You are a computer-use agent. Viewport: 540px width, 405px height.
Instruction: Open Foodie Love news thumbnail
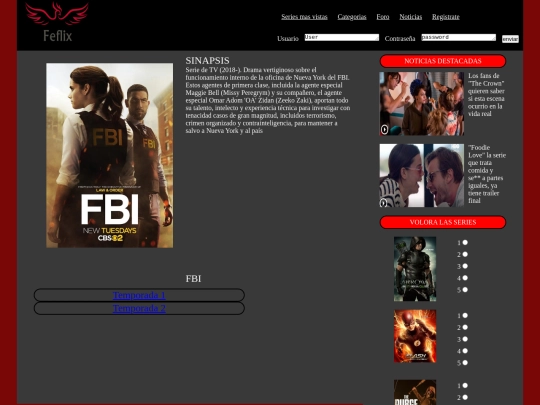[x=422, y=175]
